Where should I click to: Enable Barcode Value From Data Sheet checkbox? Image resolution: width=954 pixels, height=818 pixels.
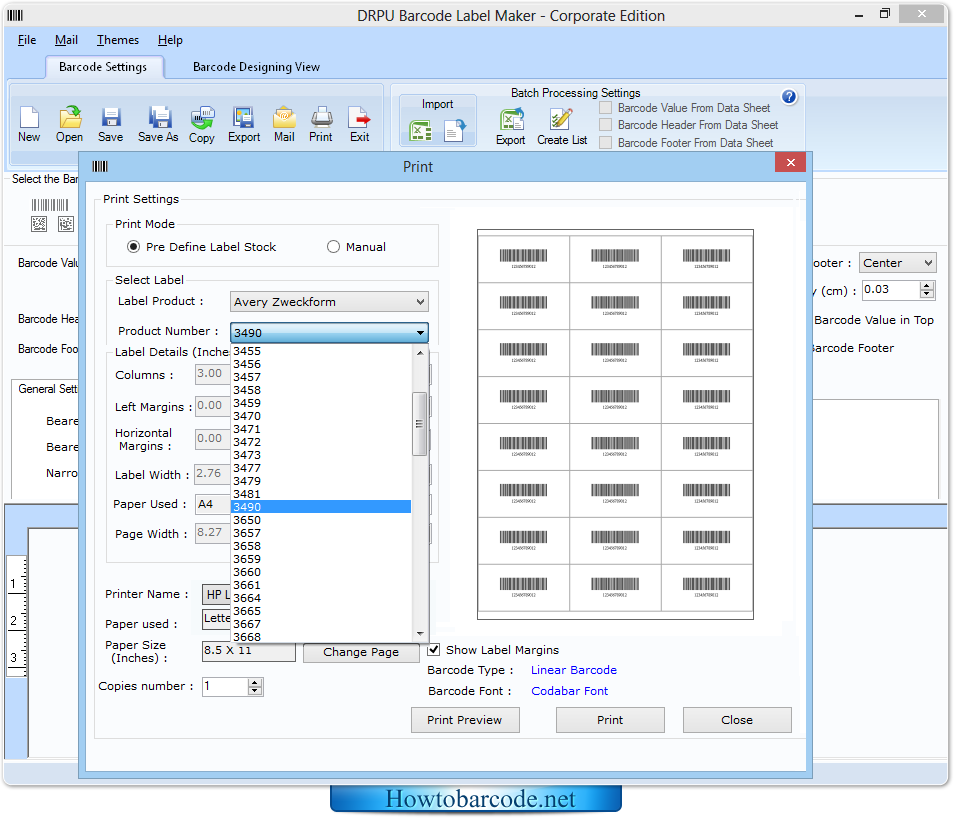point(605,108)
